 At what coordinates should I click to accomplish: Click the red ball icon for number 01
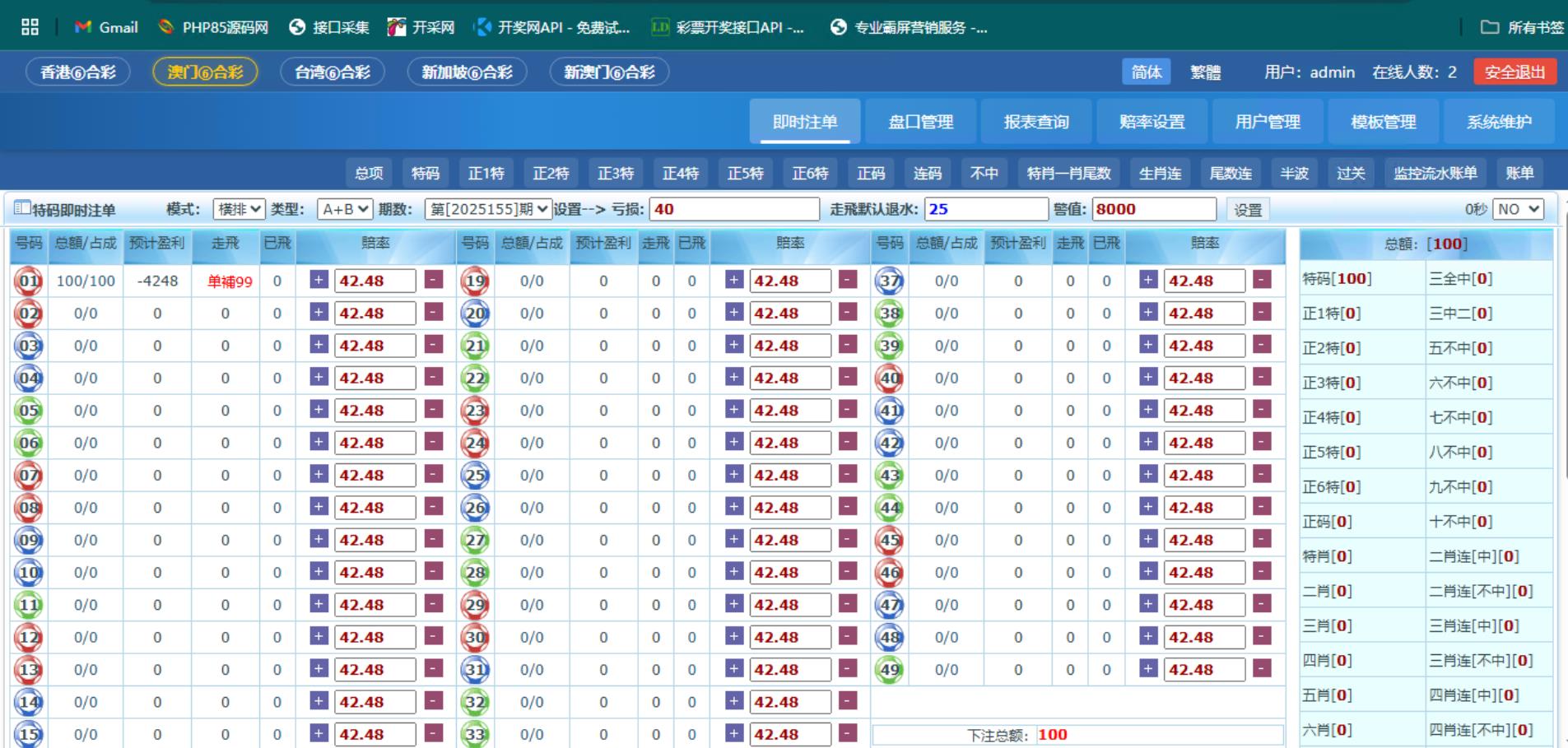29,281
